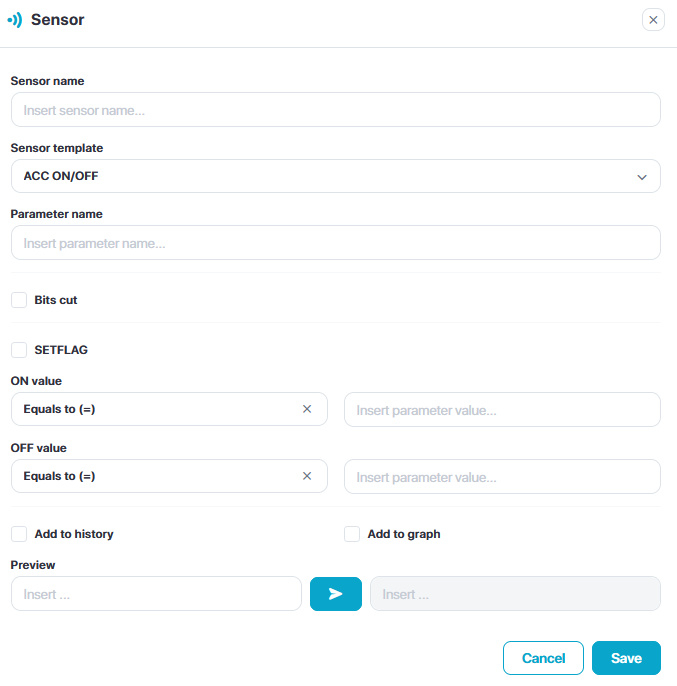Screen dimensions: 677x686
Task: Focus the Sensor name input field
Action: pos(335,110)
